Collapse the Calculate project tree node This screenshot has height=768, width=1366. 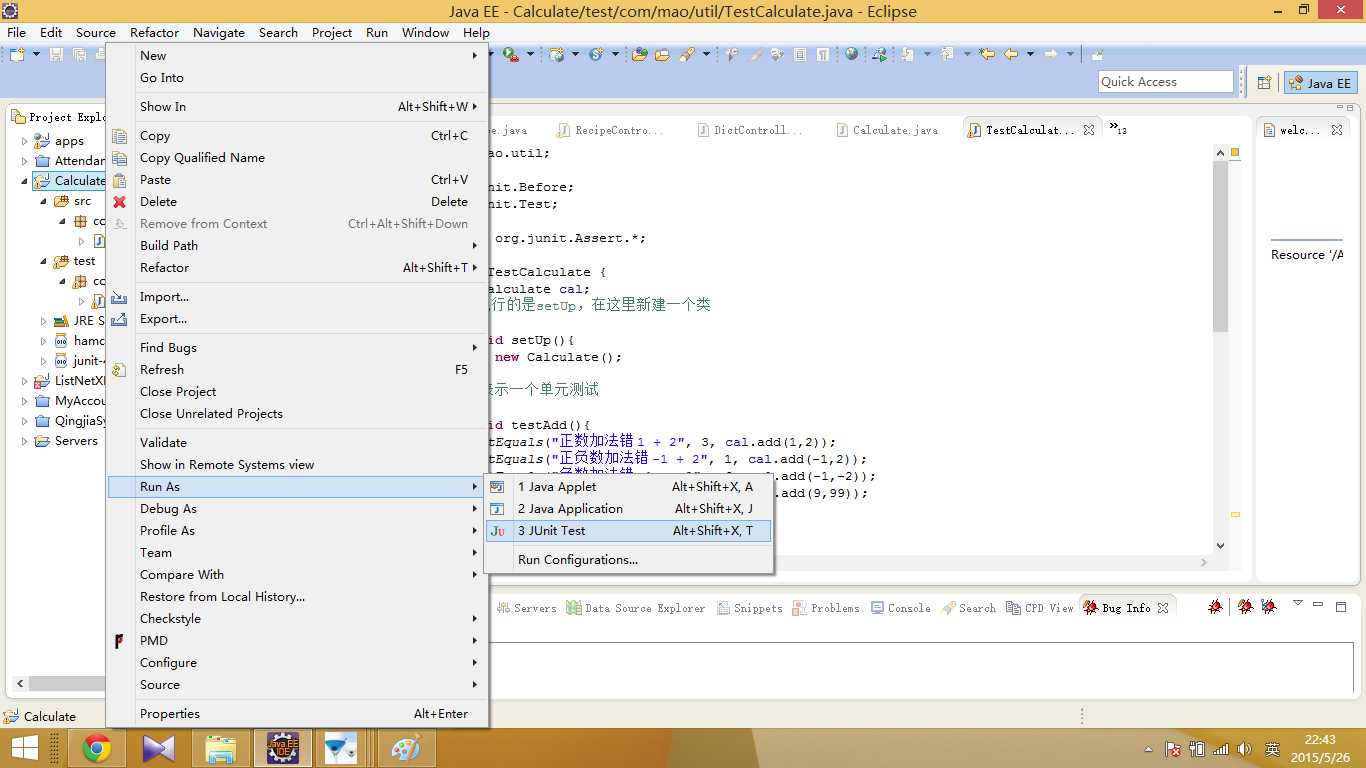[25, 181]
